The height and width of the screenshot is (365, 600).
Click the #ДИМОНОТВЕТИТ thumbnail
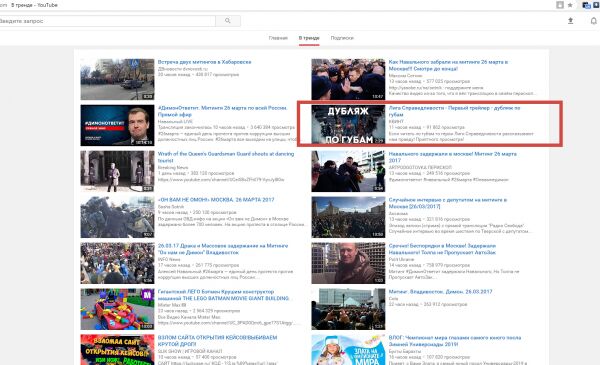coord(117,125)
